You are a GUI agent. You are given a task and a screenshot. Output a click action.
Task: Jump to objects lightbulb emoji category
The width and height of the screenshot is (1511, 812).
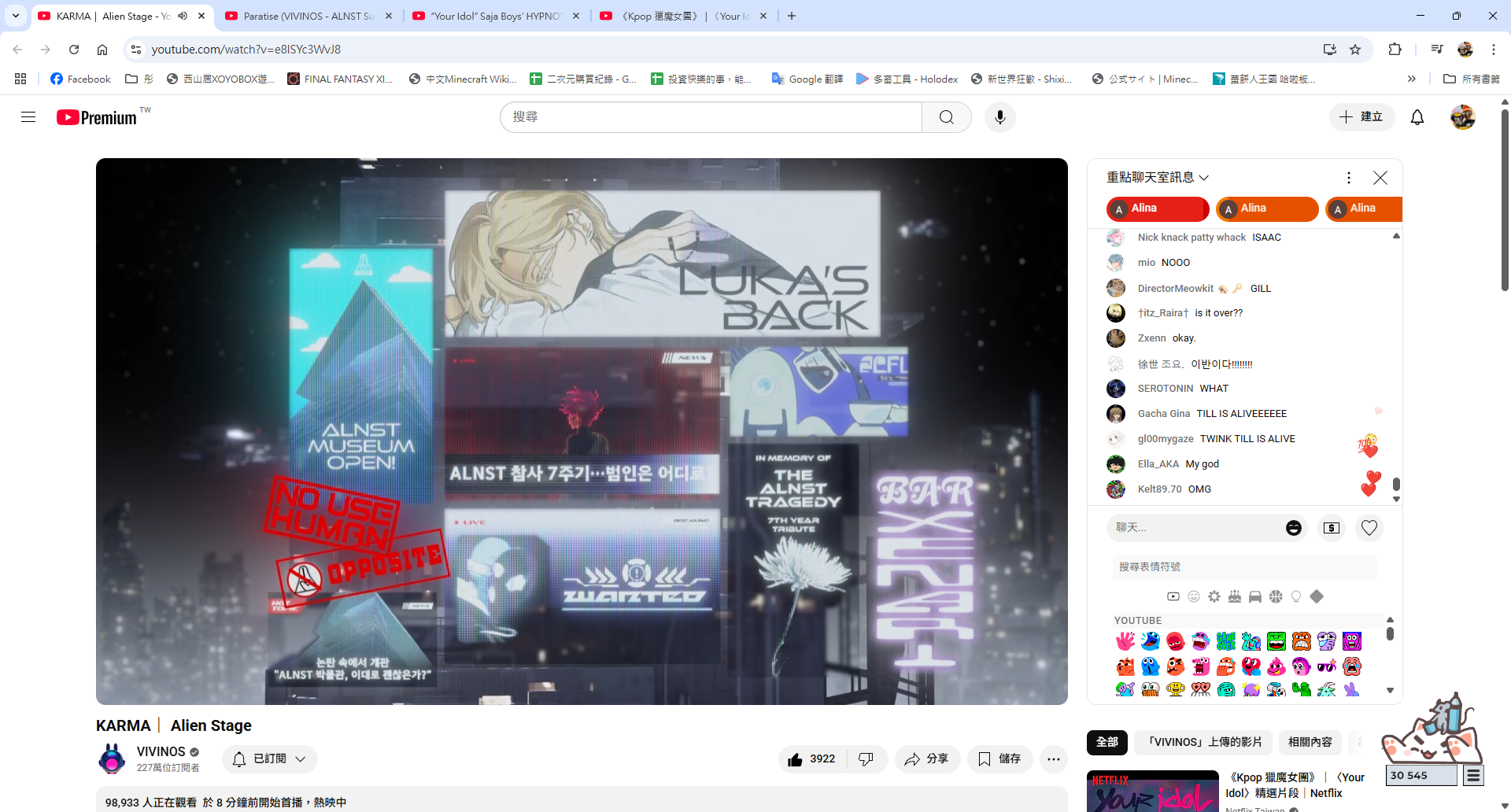(x=1296, y=596)
